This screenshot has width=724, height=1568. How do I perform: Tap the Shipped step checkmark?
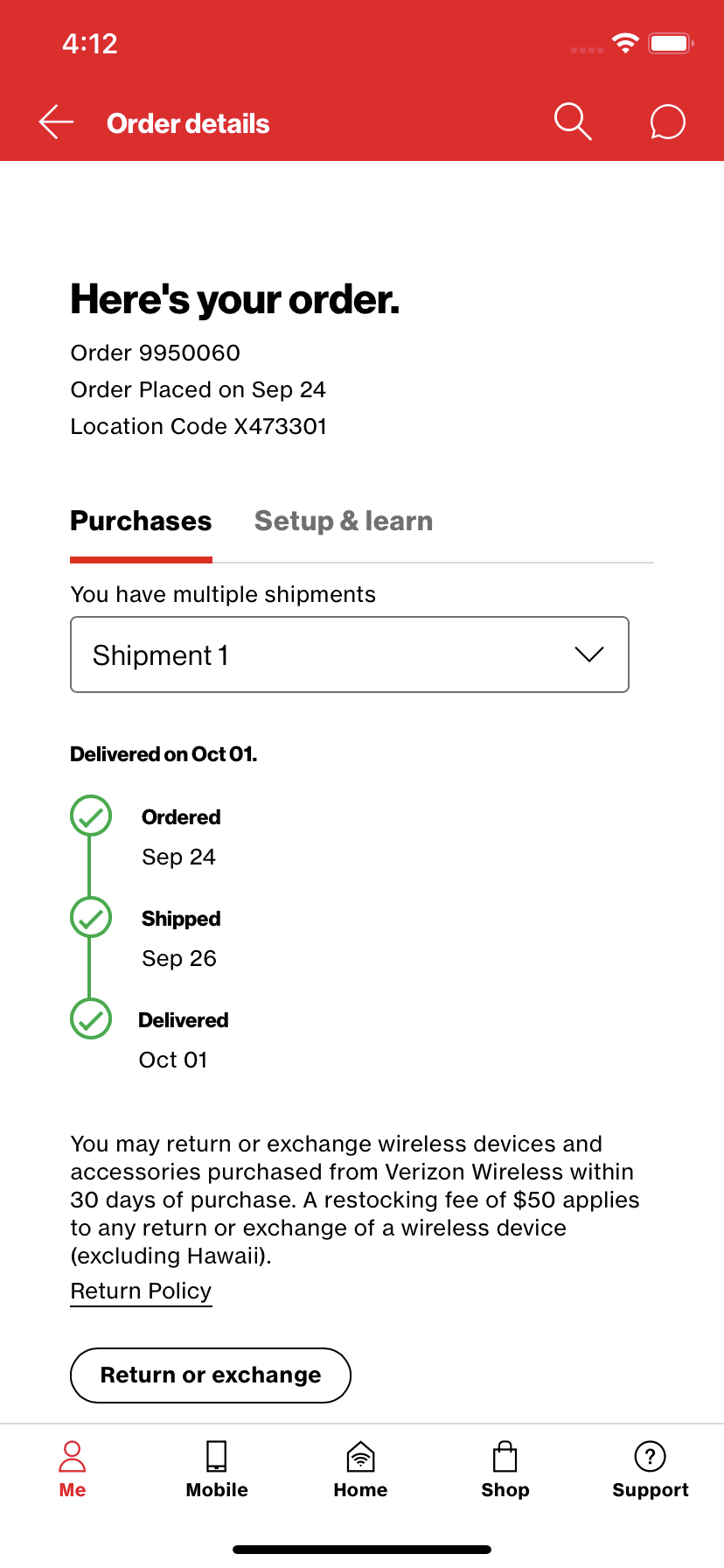91,918
